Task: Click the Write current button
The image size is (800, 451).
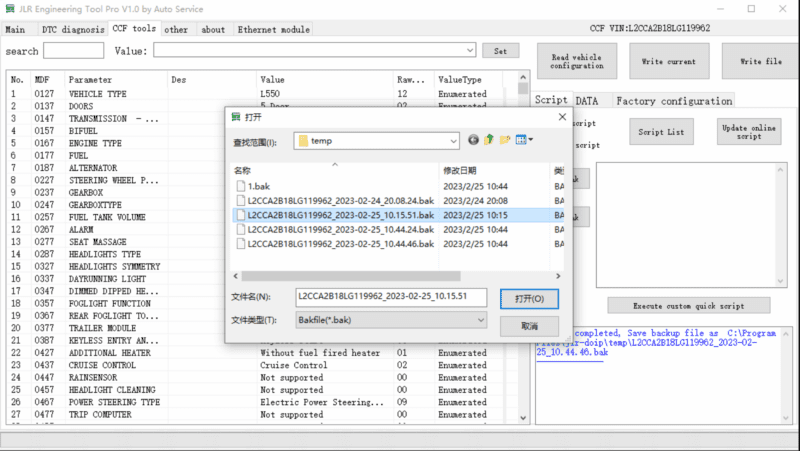Action: [x=669, y=61]
